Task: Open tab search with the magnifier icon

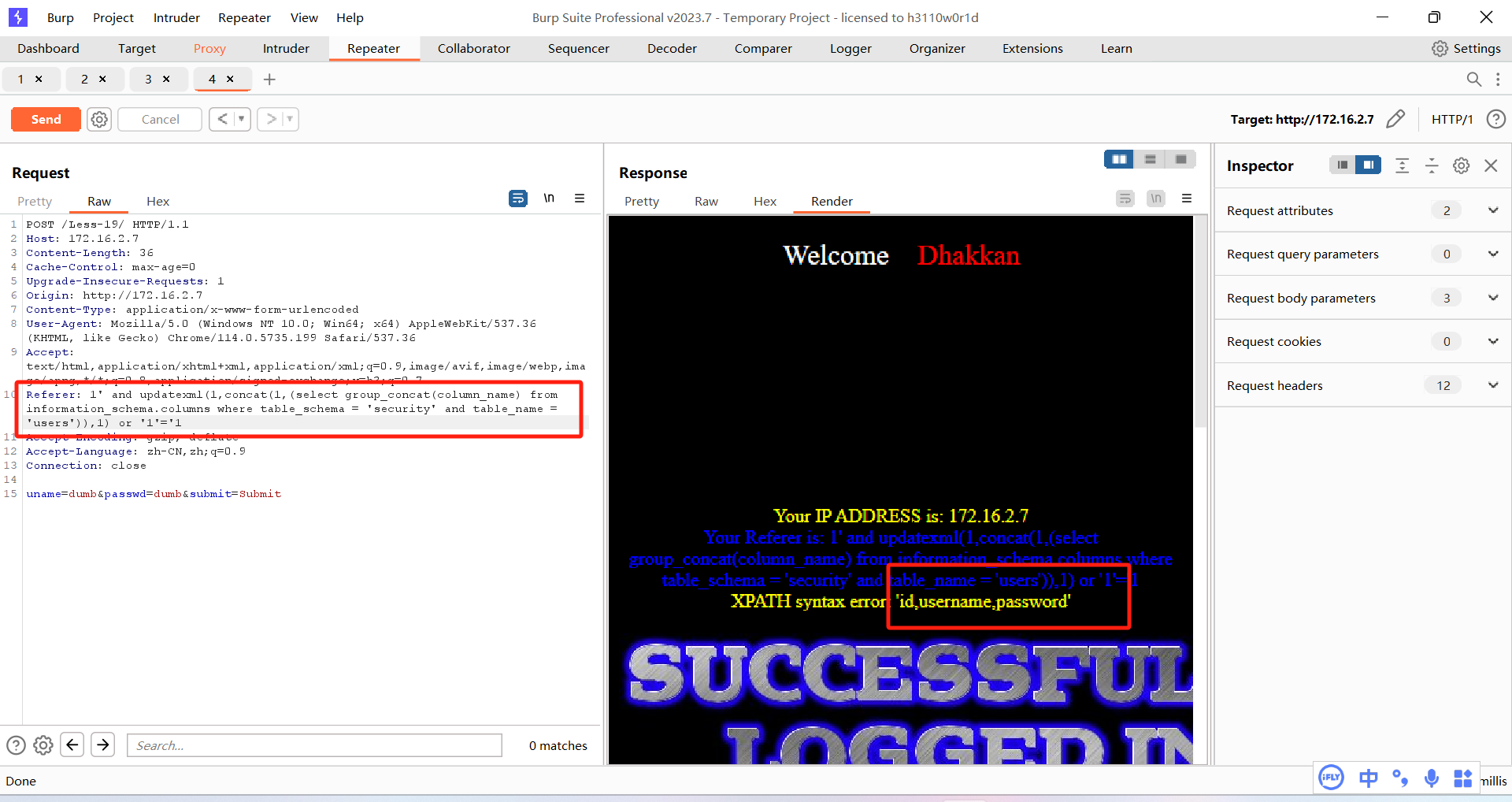Action: click(x=1474, y=79)
